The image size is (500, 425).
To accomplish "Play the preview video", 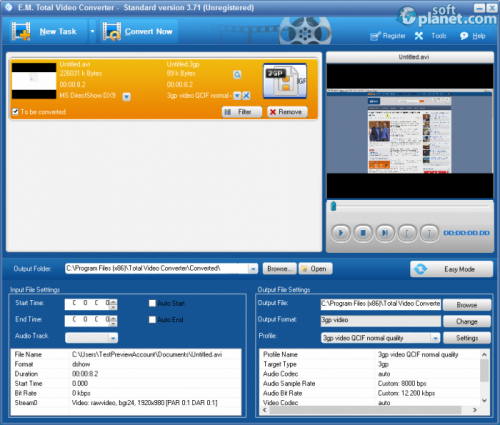I will [341, 233].
